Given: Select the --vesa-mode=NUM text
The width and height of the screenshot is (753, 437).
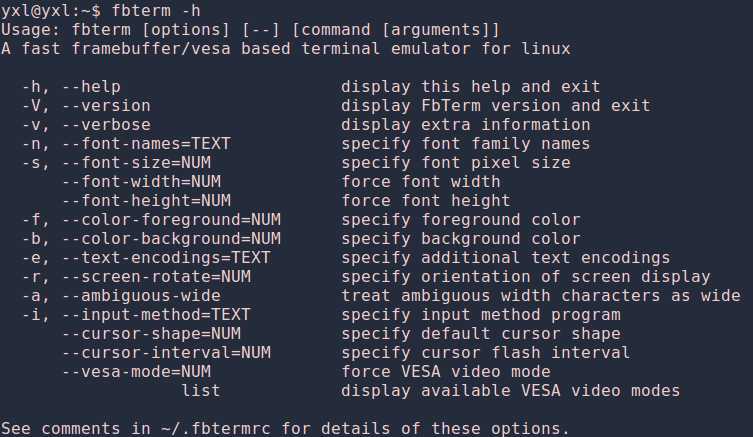Looking at the screenshot, I should pyautogui.click(x=136, y=372).
